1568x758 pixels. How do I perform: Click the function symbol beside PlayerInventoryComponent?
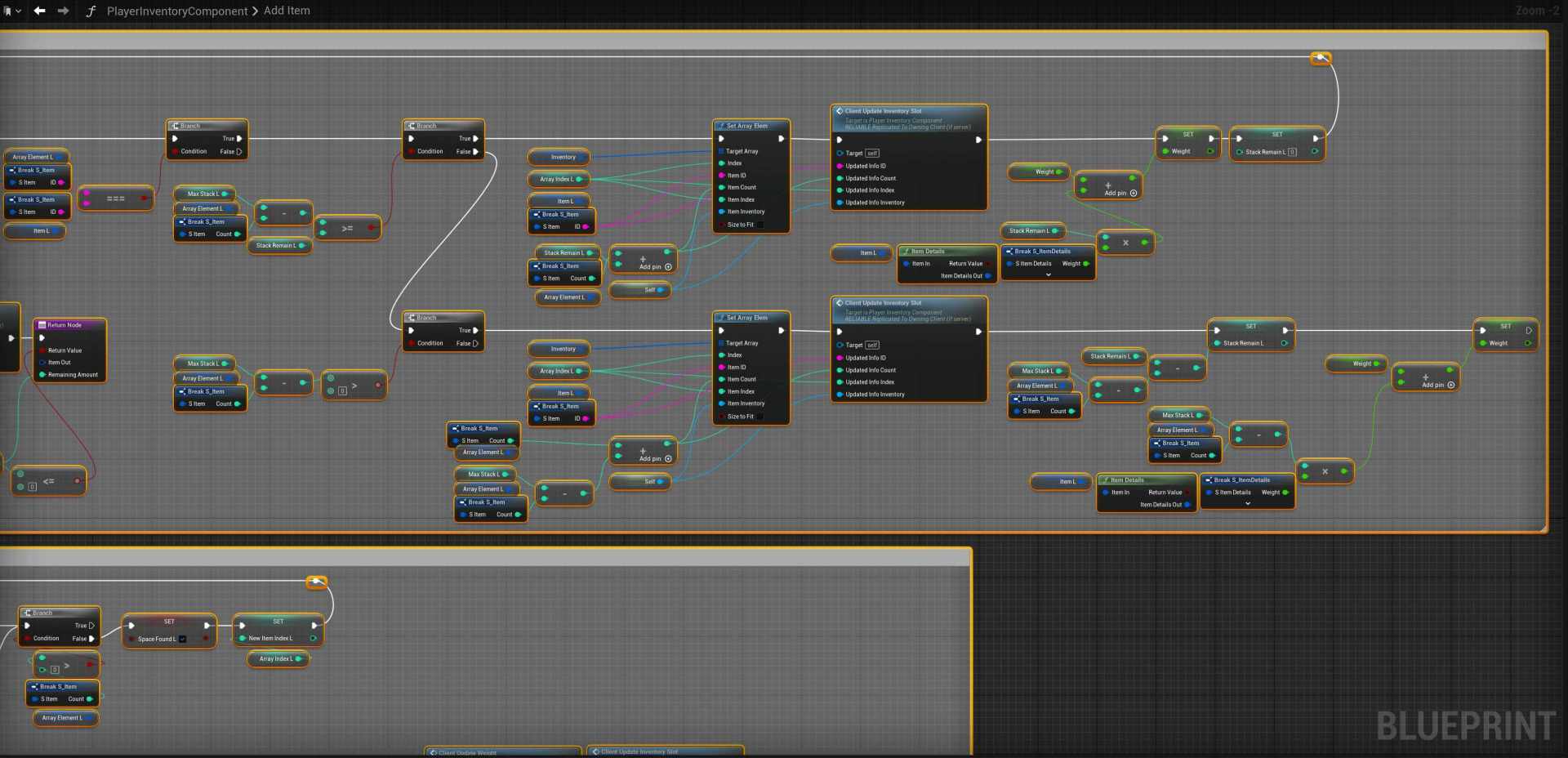coord(91,11)
